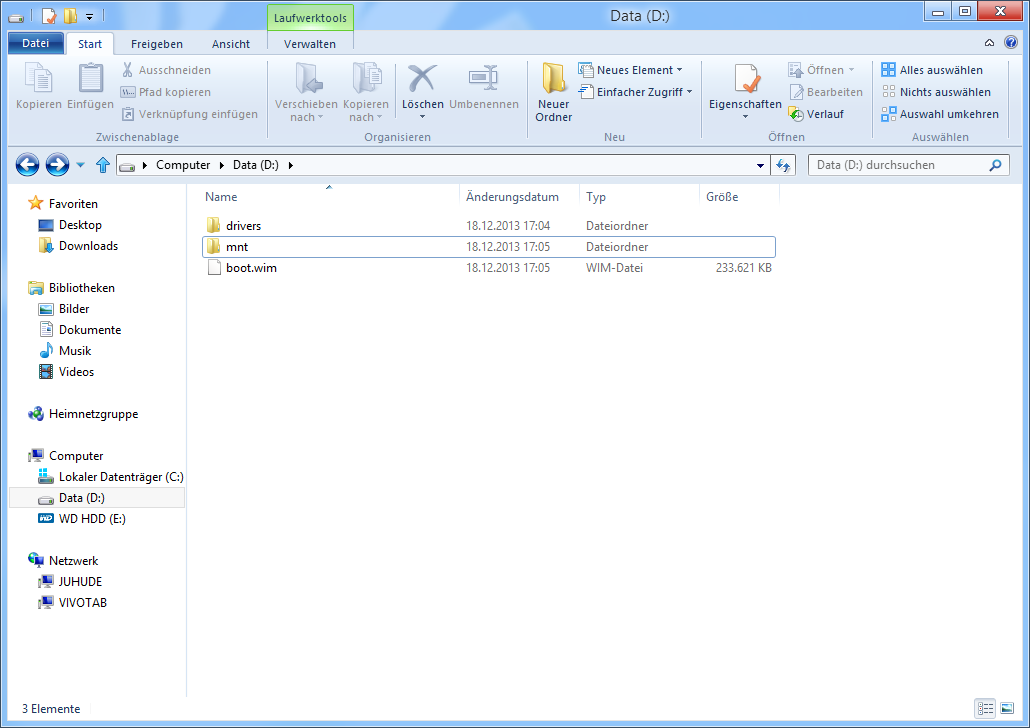Open the JUHUDE network computer
The image size is (1030, 728).
pyautogui.click(x=80, y=582)
